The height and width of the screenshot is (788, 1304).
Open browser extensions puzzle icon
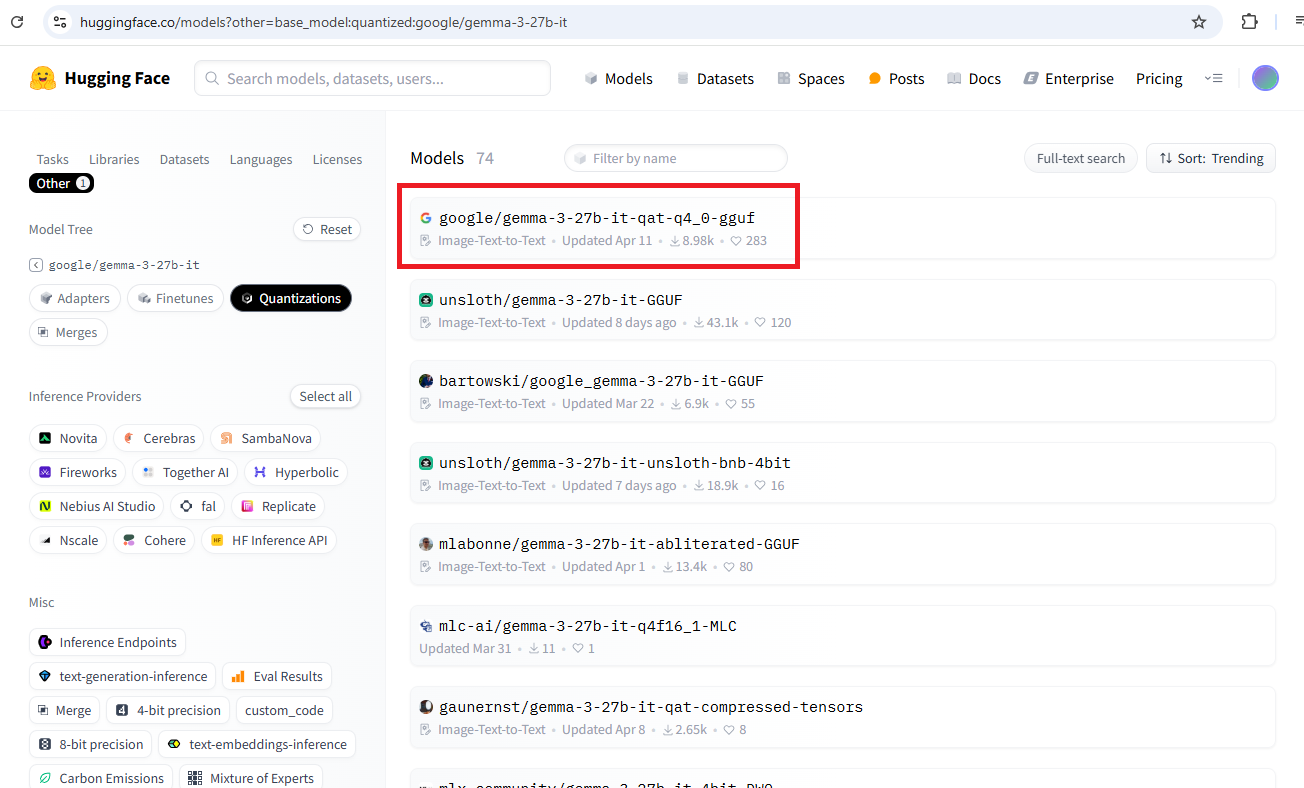[x=1249, y=22]
